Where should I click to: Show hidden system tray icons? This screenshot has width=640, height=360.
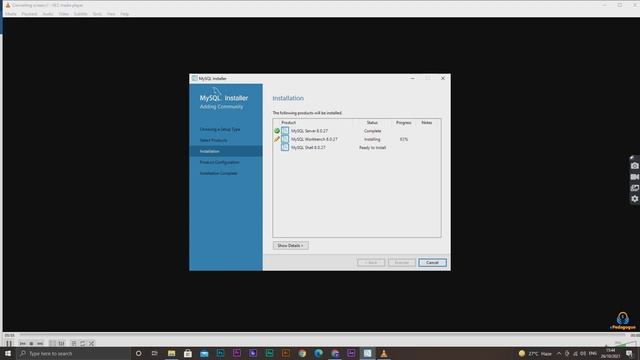559,353
